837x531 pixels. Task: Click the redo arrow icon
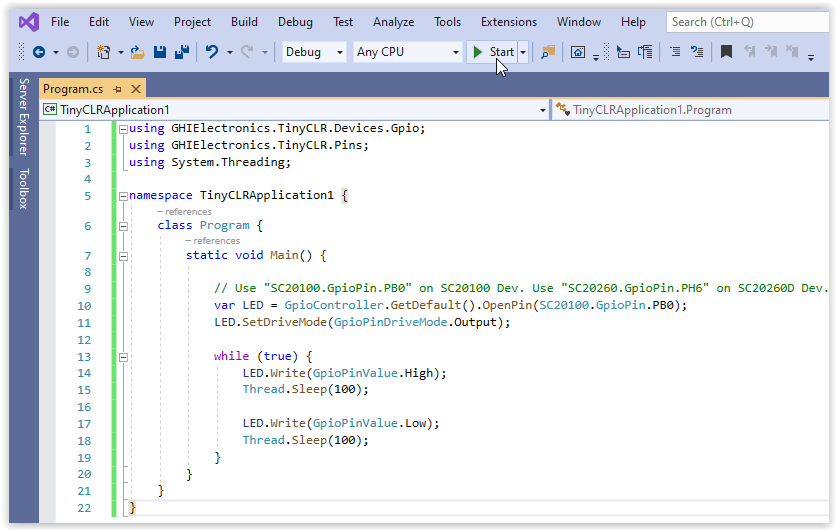point(247,52)
